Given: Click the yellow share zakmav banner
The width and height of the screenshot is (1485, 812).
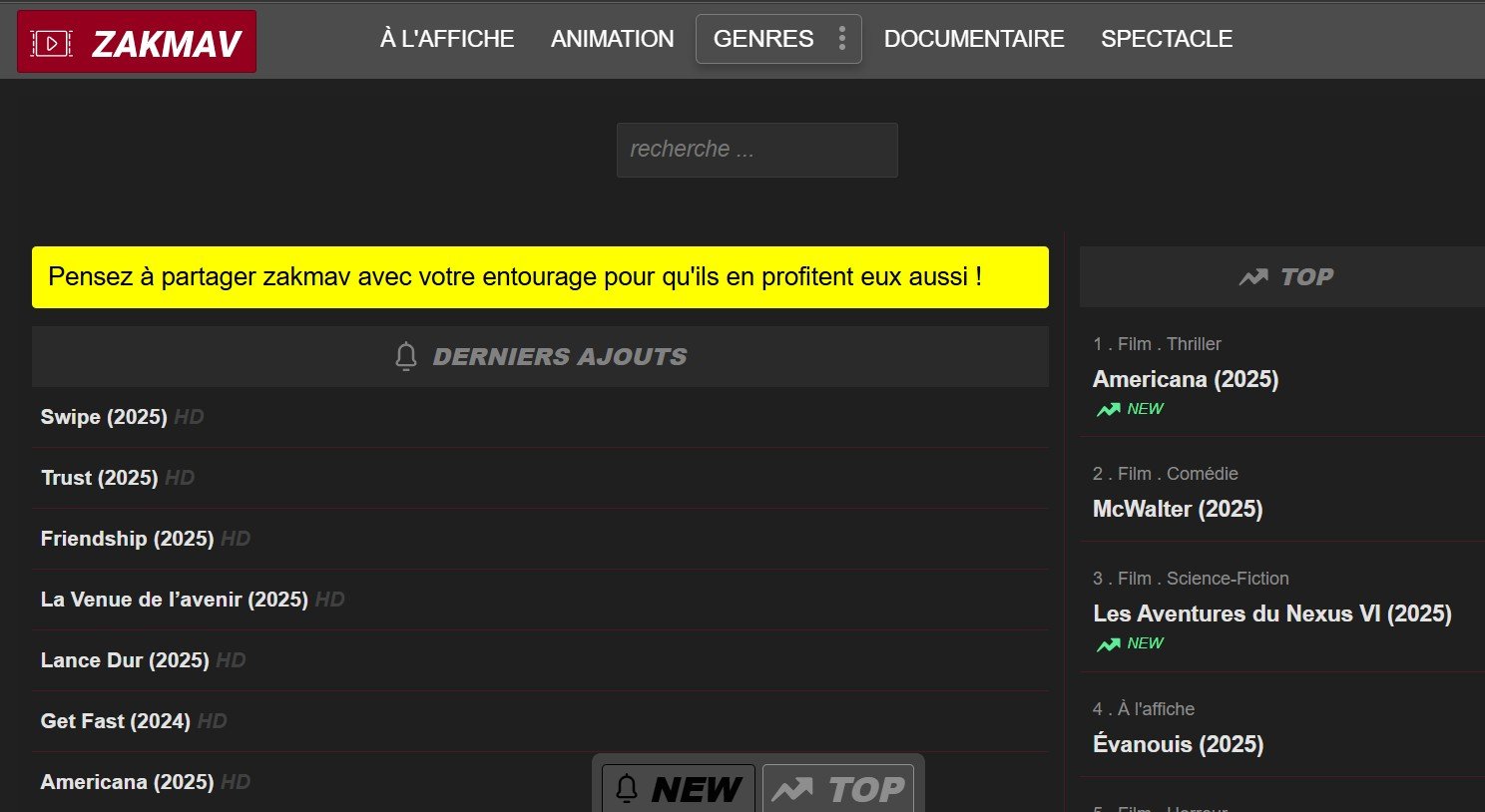Looking at the screenshot, I should coord(540,277).
